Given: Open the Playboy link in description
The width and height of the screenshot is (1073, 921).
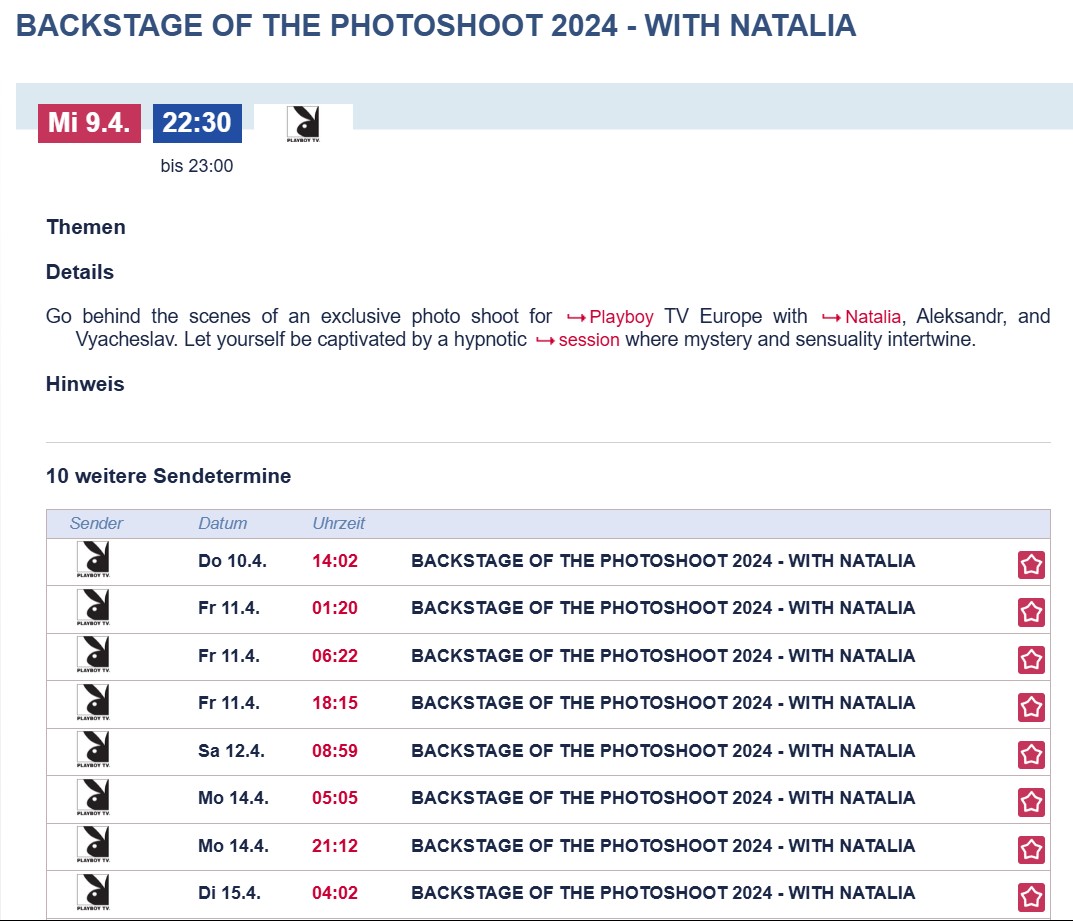Looking at the screenshot, I should [x=610, y=317].
